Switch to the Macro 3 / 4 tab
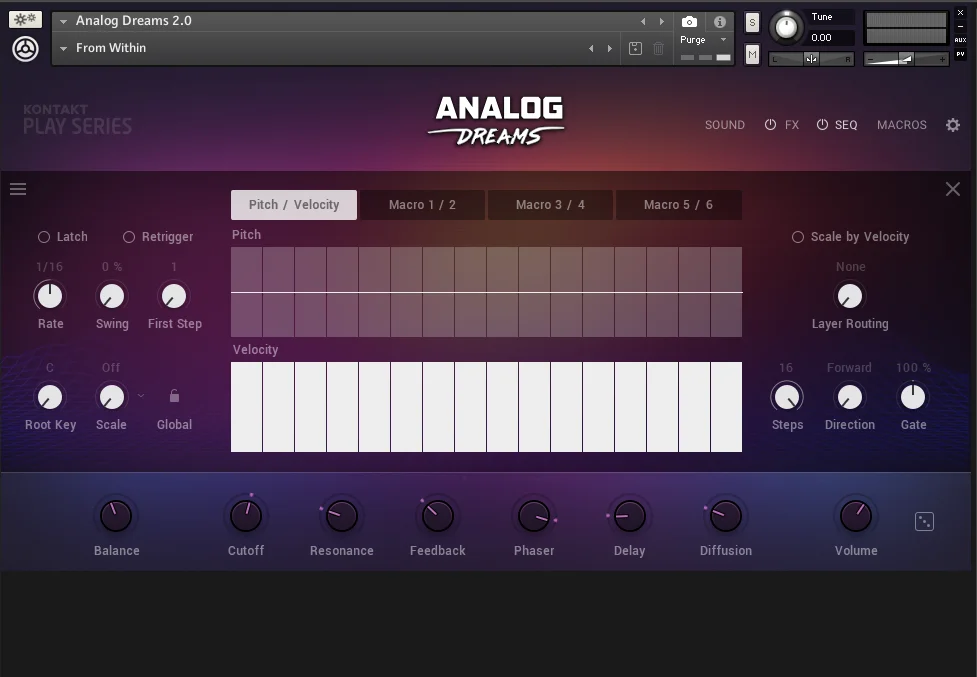This screenshot has height=677, width=977. click(x=550, y=205)
